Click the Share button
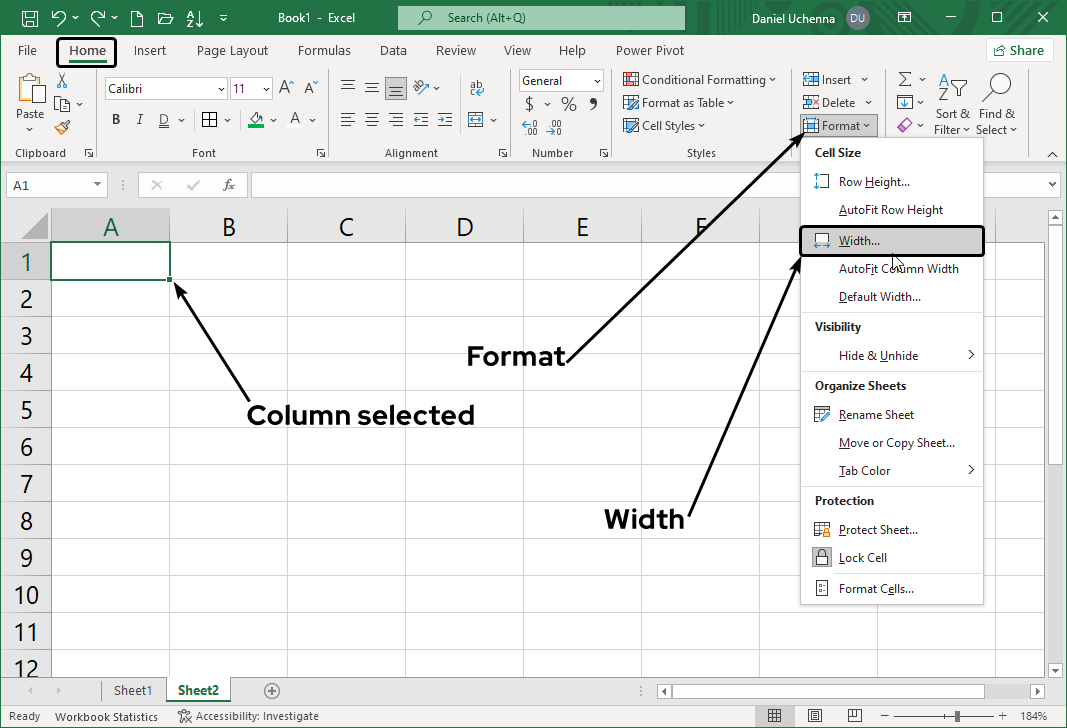Image resolution: width=1067 pixels, height=728 pixels. 1019,50
